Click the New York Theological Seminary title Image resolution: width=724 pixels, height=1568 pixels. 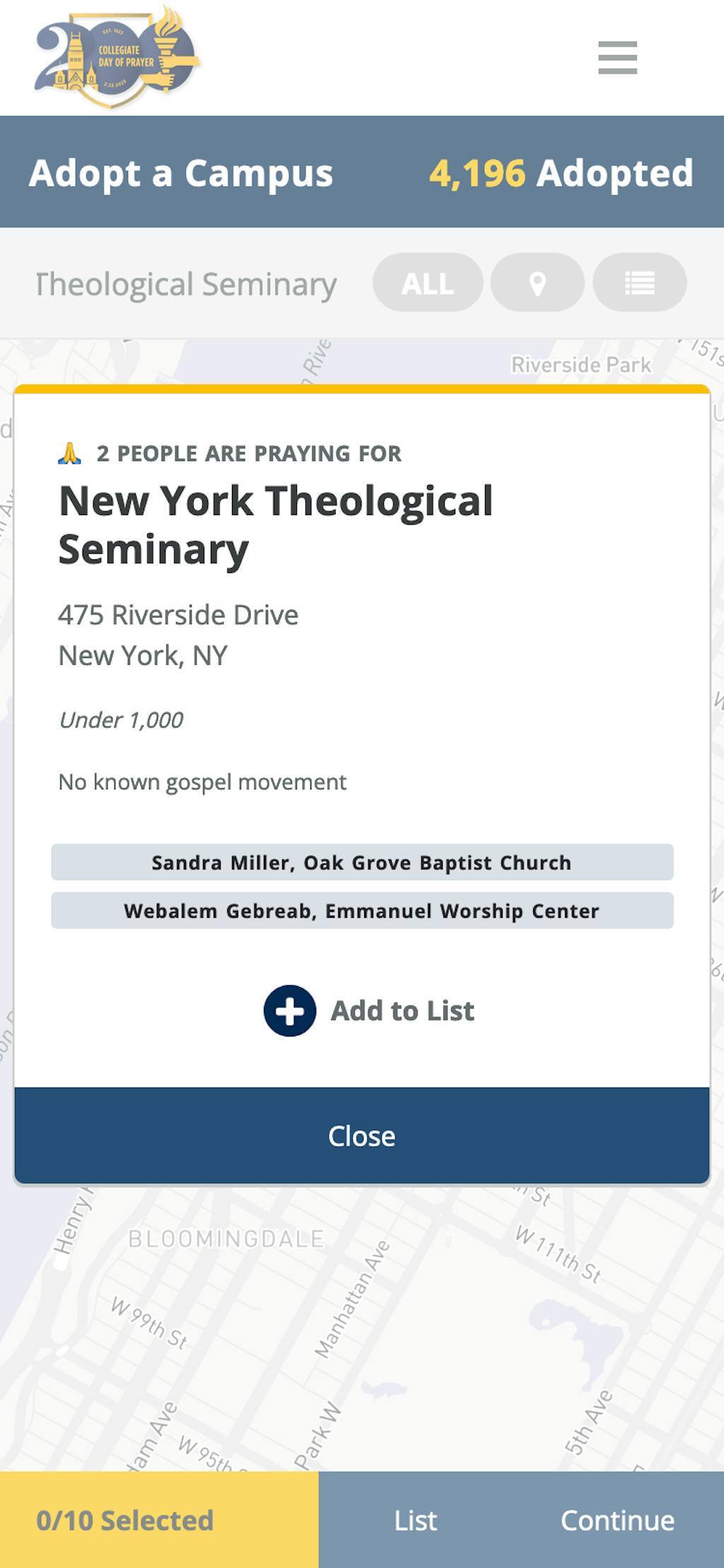tap(276, 525)
